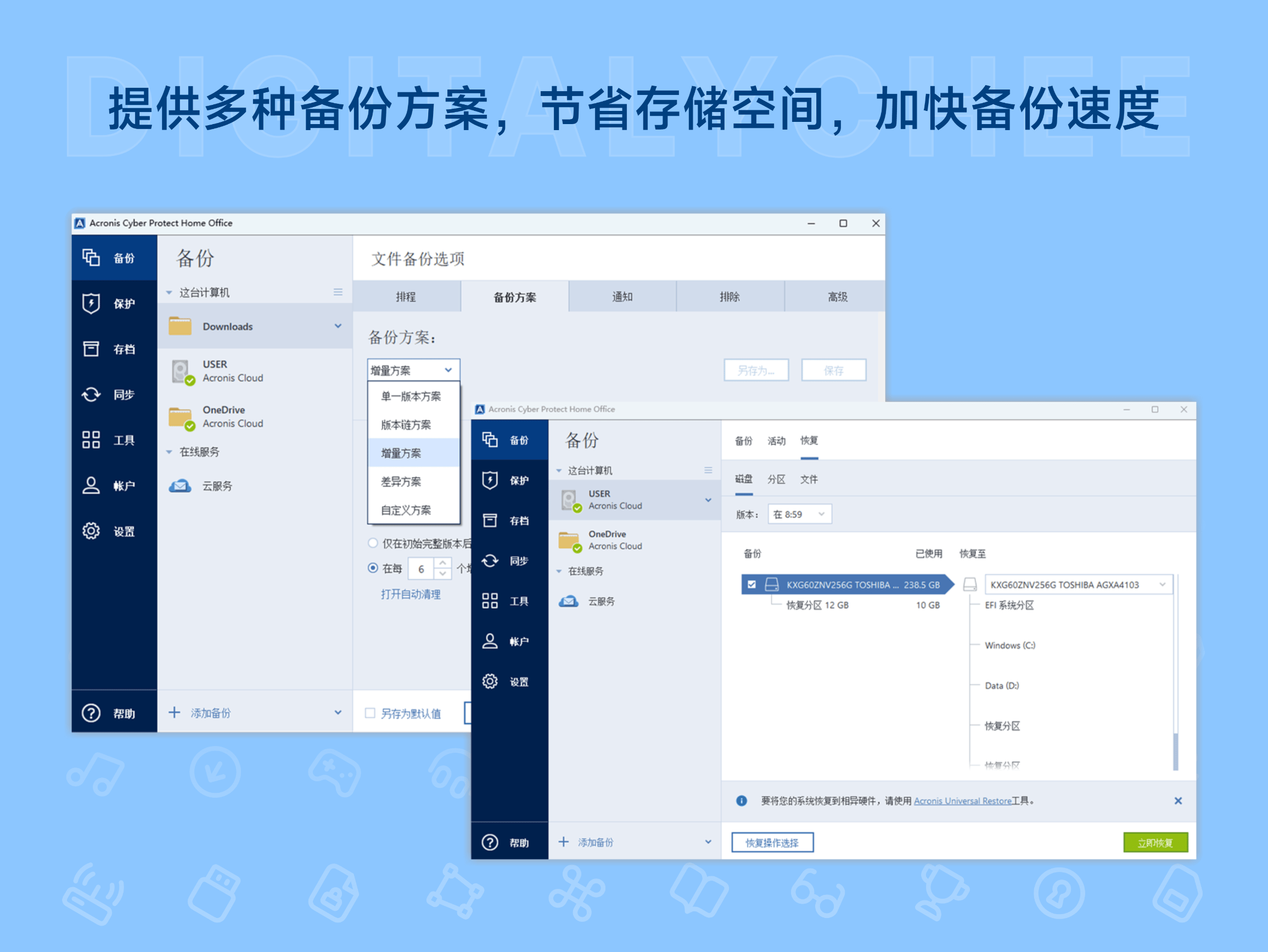This screenshot has width=1268, height=952.
Task: Open the 存档 panel from the sidebar
Action: point(92,349)
